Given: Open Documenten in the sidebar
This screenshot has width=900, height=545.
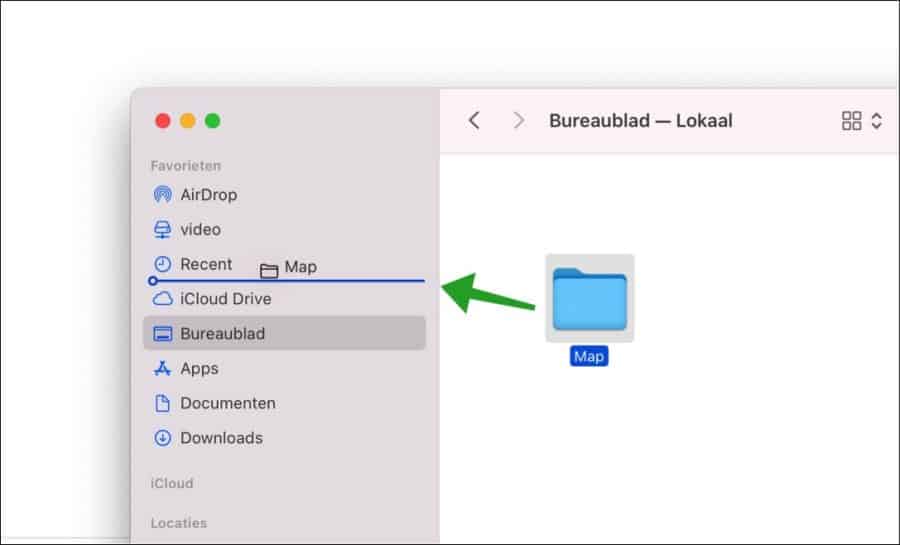Looking at the screenshot, I should tap(284, 403).
